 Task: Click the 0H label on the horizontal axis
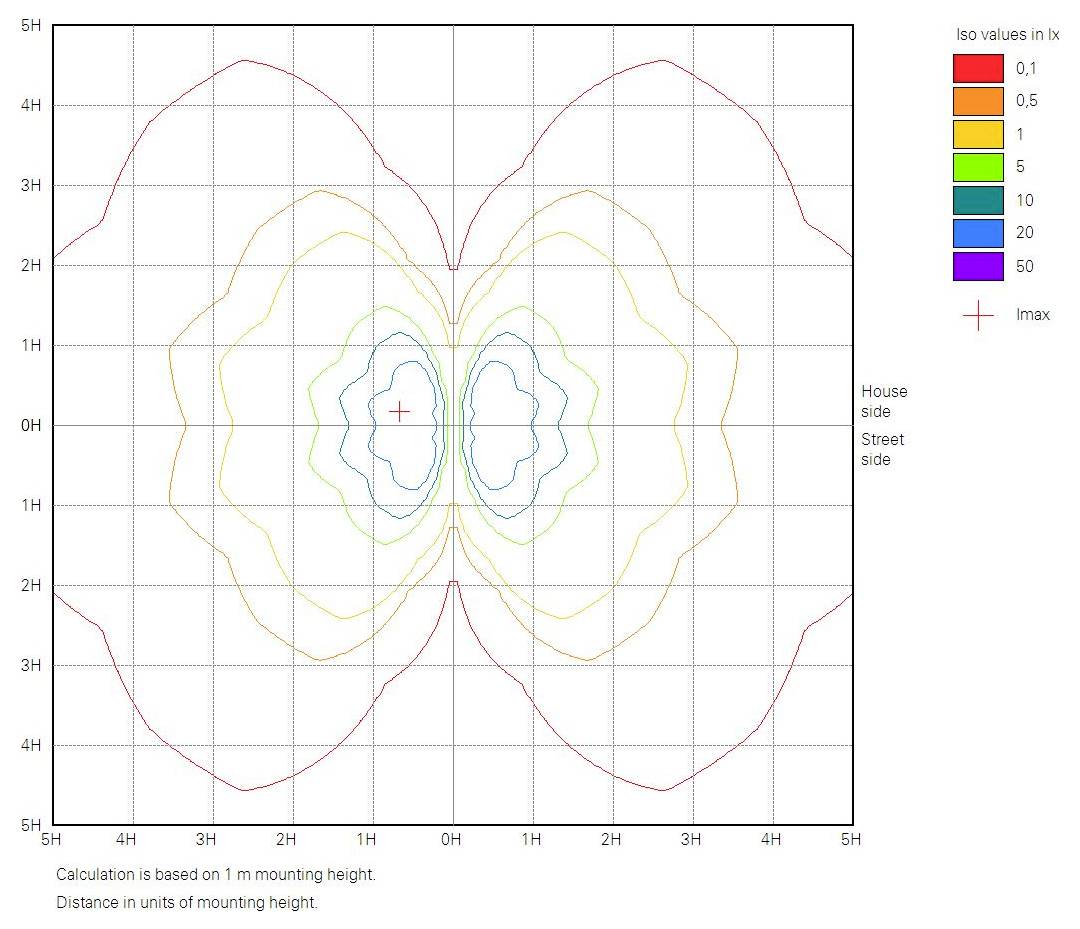point(451,839)
